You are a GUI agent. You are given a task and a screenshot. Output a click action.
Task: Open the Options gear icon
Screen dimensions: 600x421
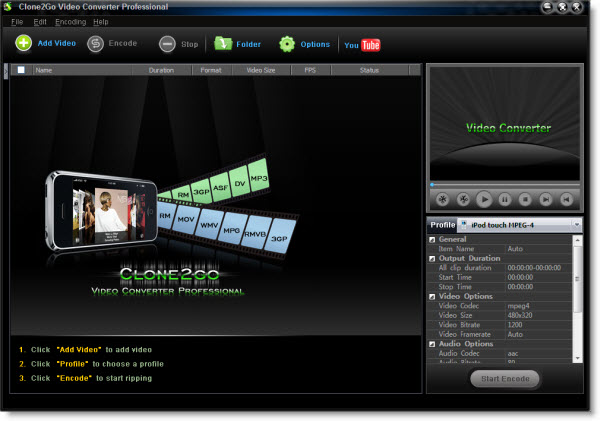287,44
